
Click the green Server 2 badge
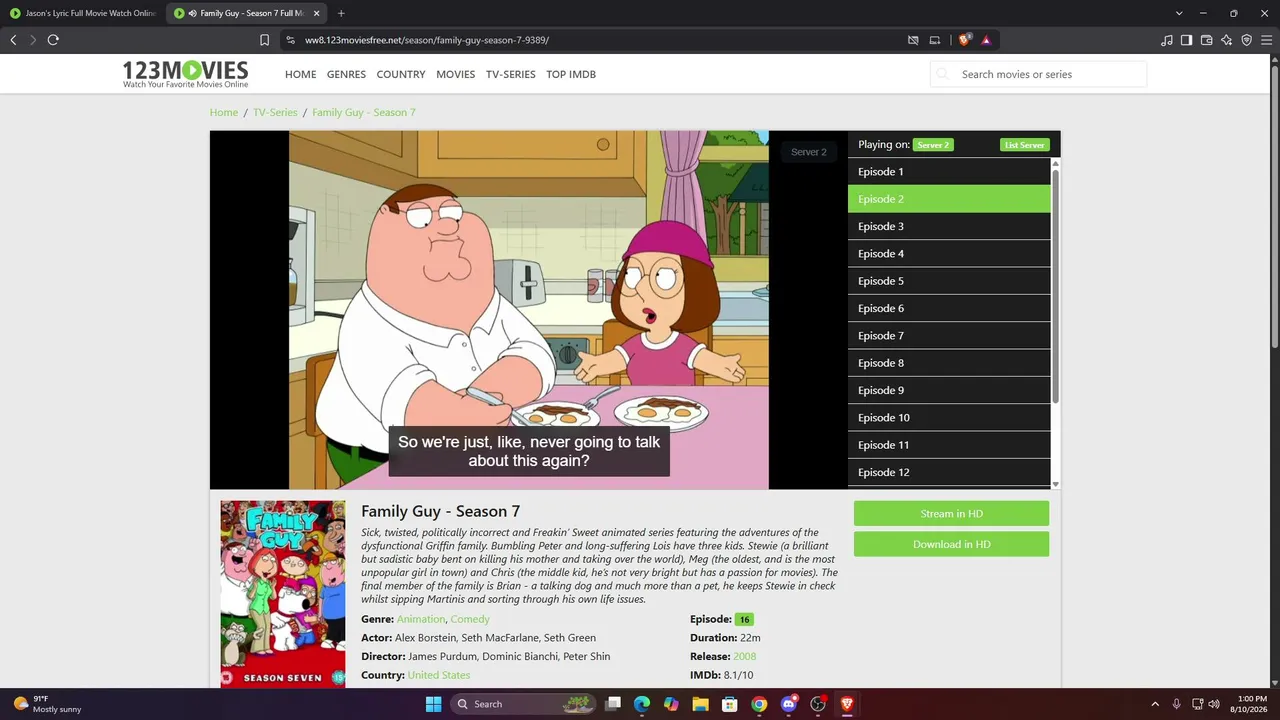[x=933, y=145]
